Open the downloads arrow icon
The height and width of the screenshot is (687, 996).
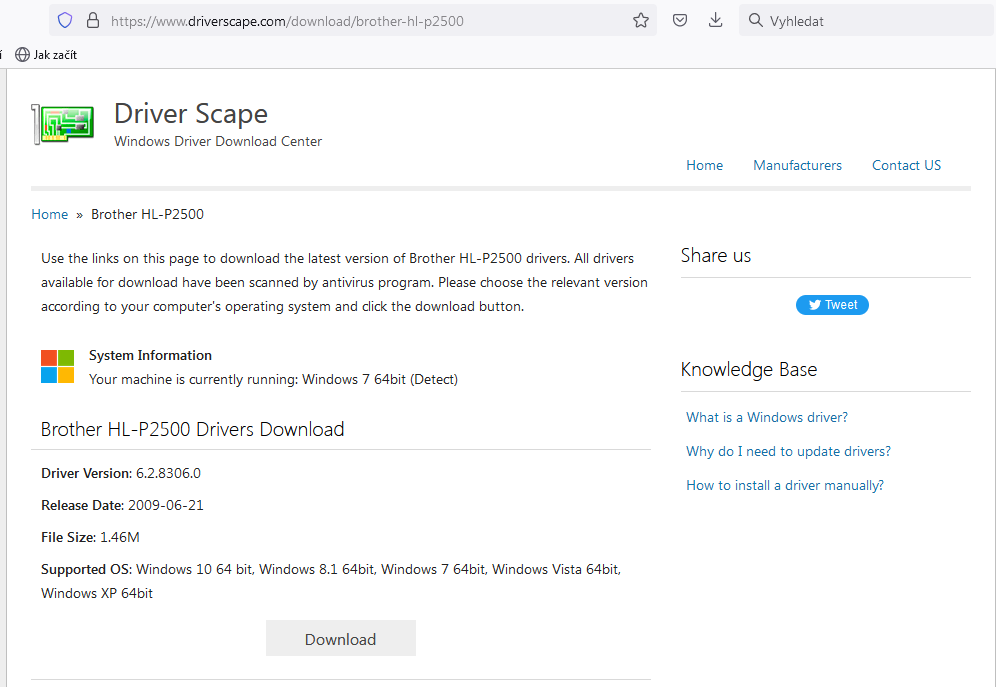point(715,20)
